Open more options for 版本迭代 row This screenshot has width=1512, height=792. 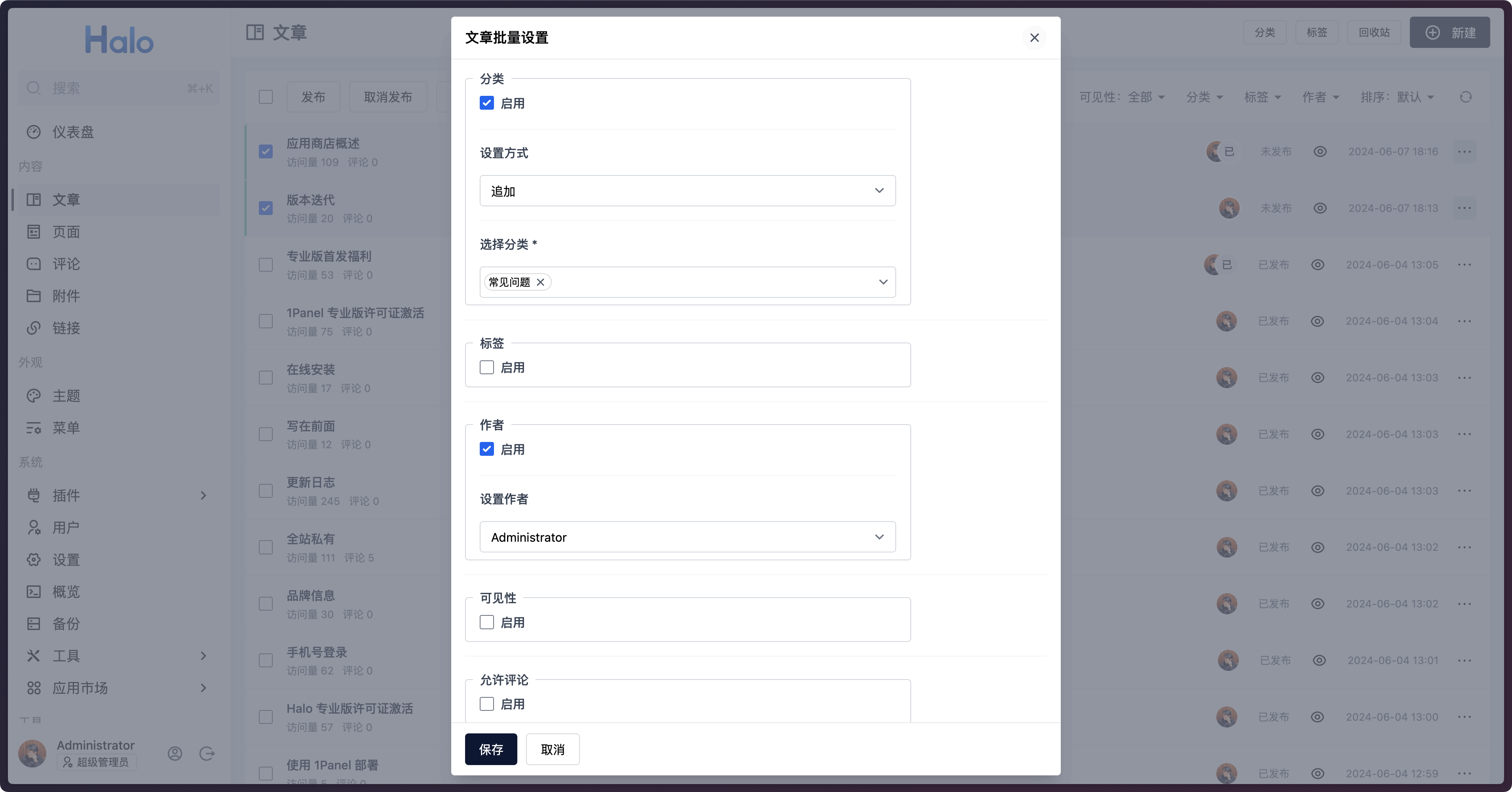[1465, 208]
